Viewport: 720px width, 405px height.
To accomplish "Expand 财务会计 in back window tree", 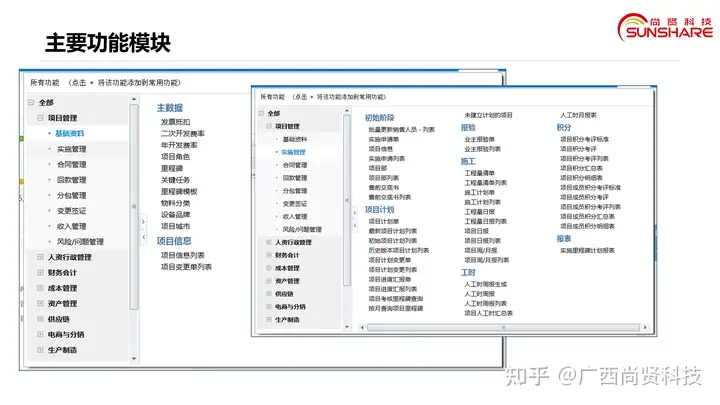I will point(40,273).
